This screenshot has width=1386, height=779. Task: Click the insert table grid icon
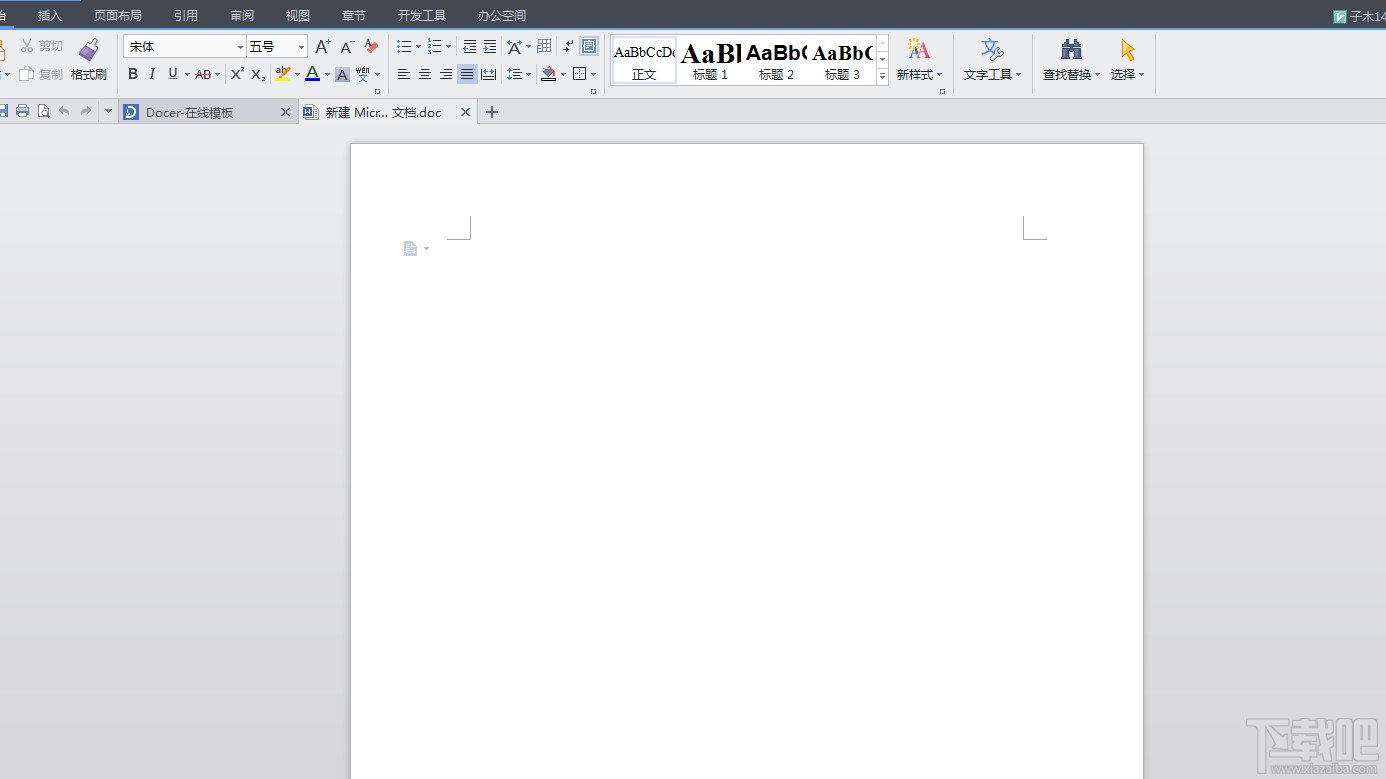tap(544, 46)
